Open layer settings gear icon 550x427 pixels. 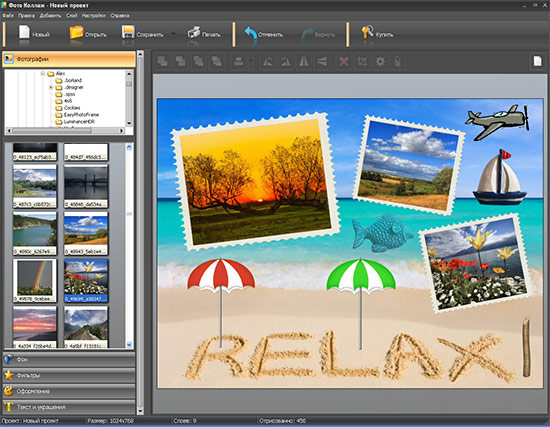coord(380,61)
